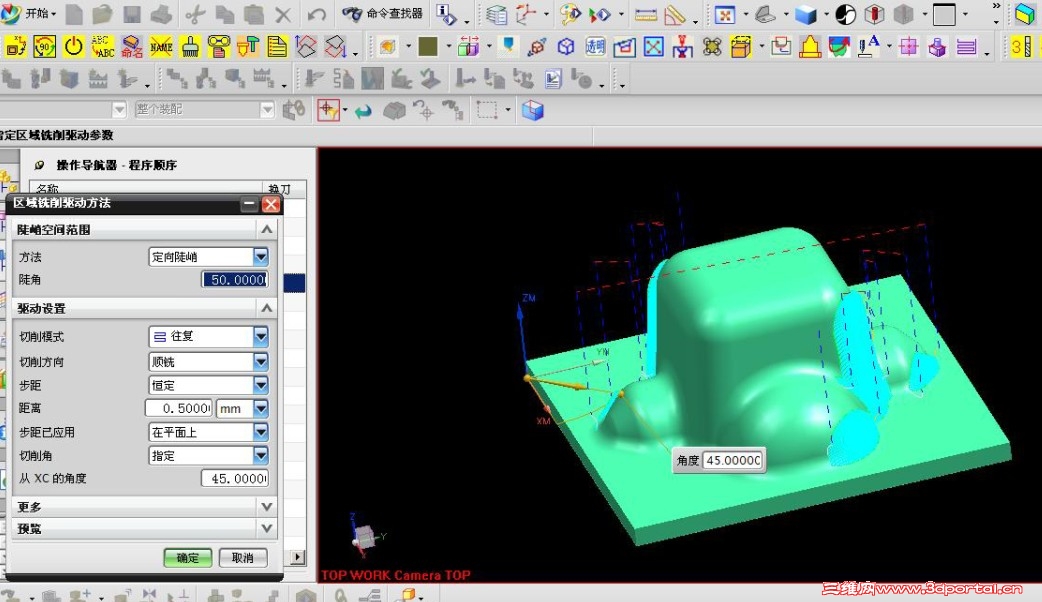This screenshot has height=602, width=1042.
Task: Select the blue shaded cube rendering icon
Action: [805, 14]
